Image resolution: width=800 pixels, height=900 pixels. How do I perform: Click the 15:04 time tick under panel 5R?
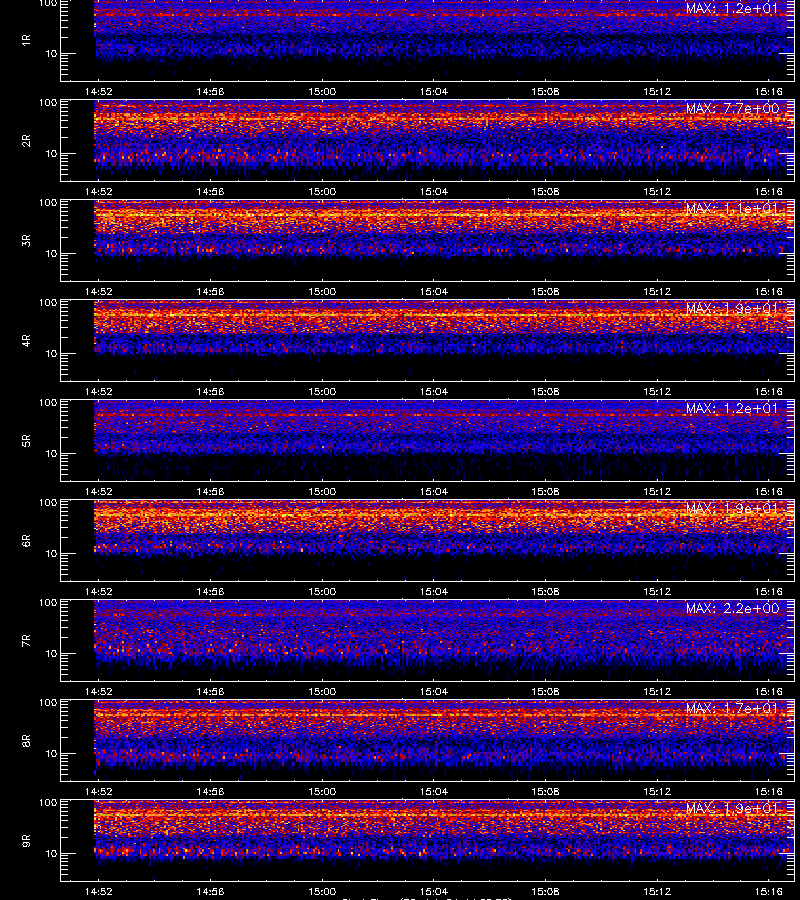point(433,491)
